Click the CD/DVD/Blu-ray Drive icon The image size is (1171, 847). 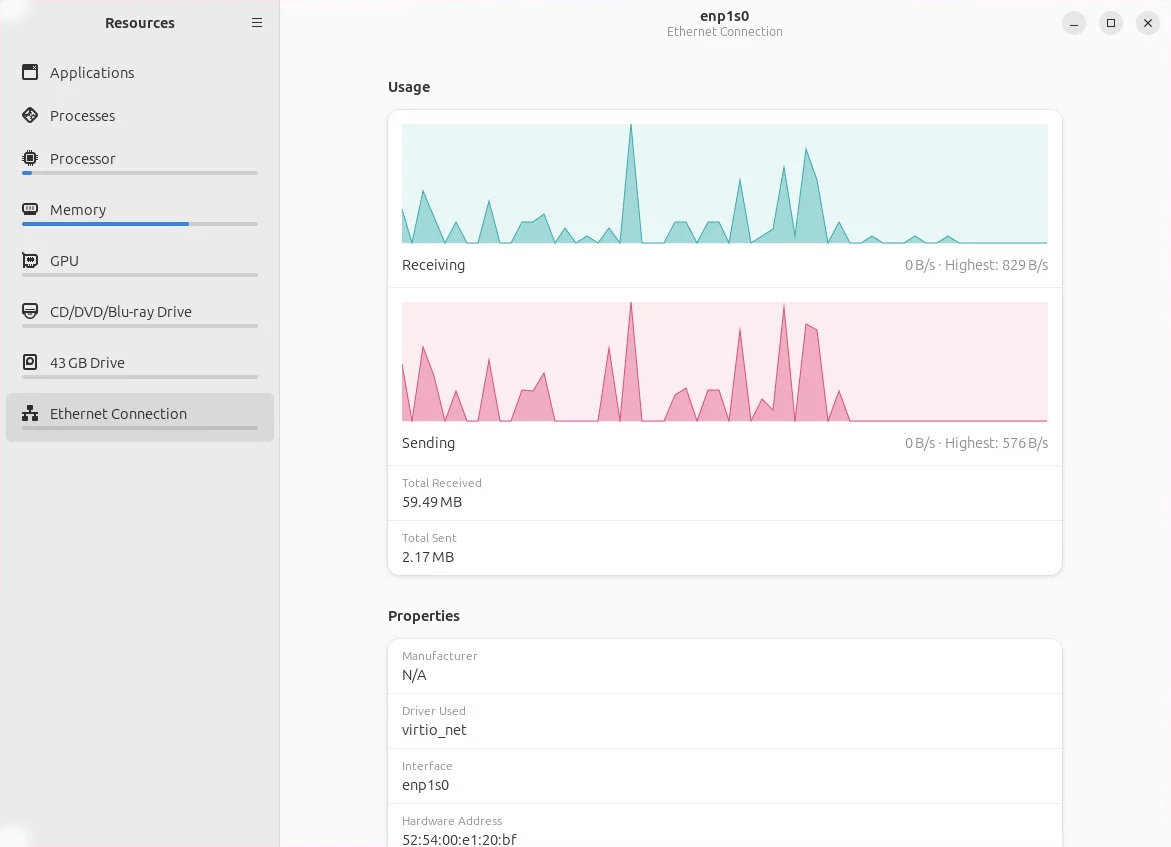(x=30, y=311)
